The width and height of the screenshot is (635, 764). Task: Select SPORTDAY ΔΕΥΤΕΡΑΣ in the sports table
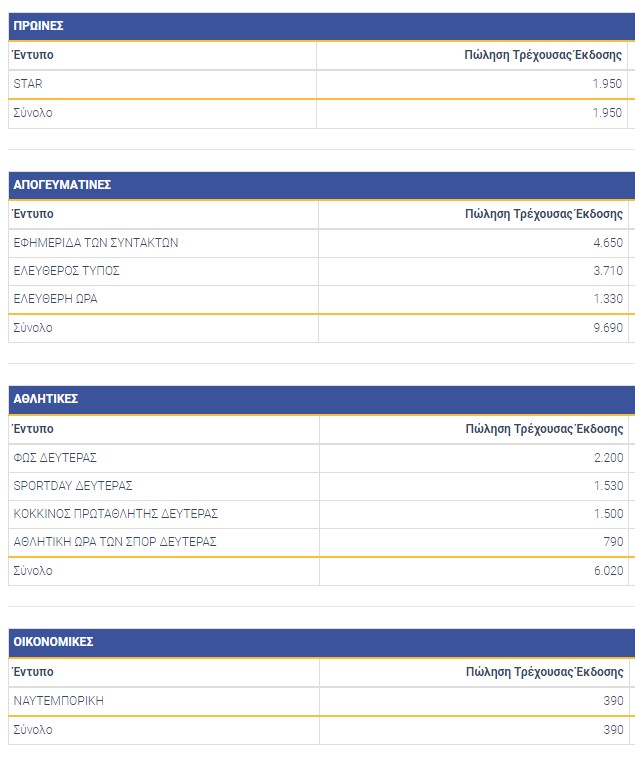tap(73, 486)
